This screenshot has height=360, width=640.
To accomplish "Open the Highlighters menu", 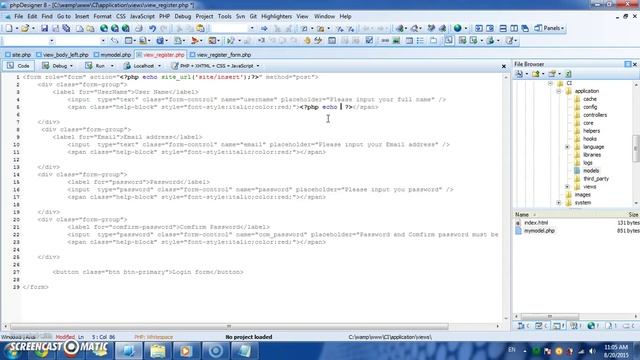I will pyautogui.click(x=276, y=16).
